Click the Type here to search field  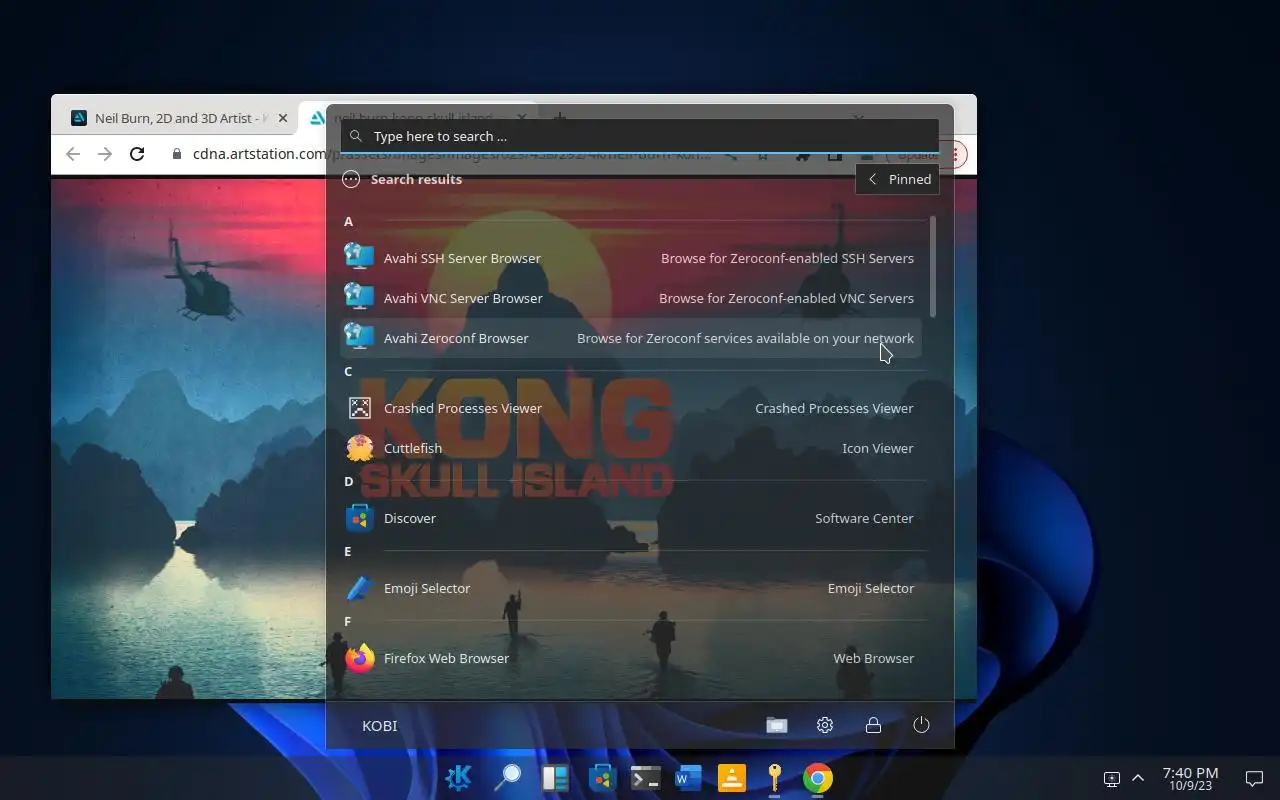tap(639, 136)
